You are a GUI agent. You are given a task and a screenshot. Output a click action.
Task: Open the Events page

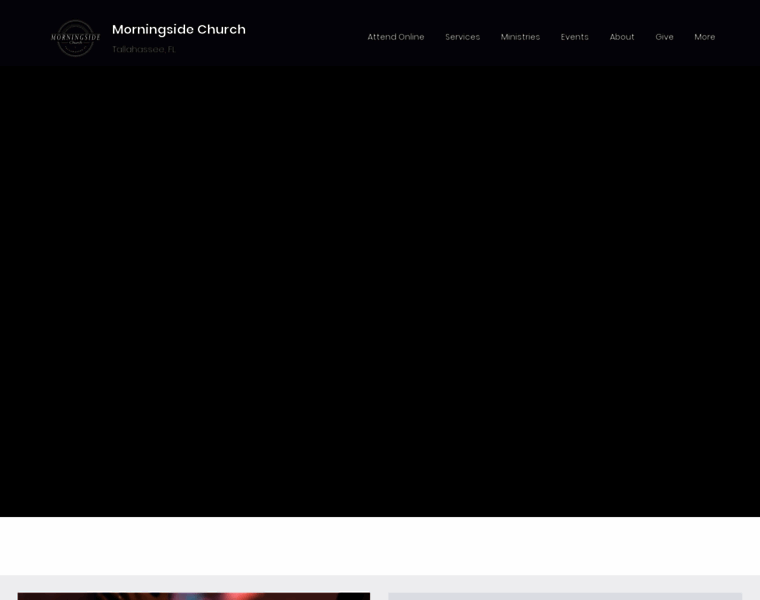click(x=574, y=37)
